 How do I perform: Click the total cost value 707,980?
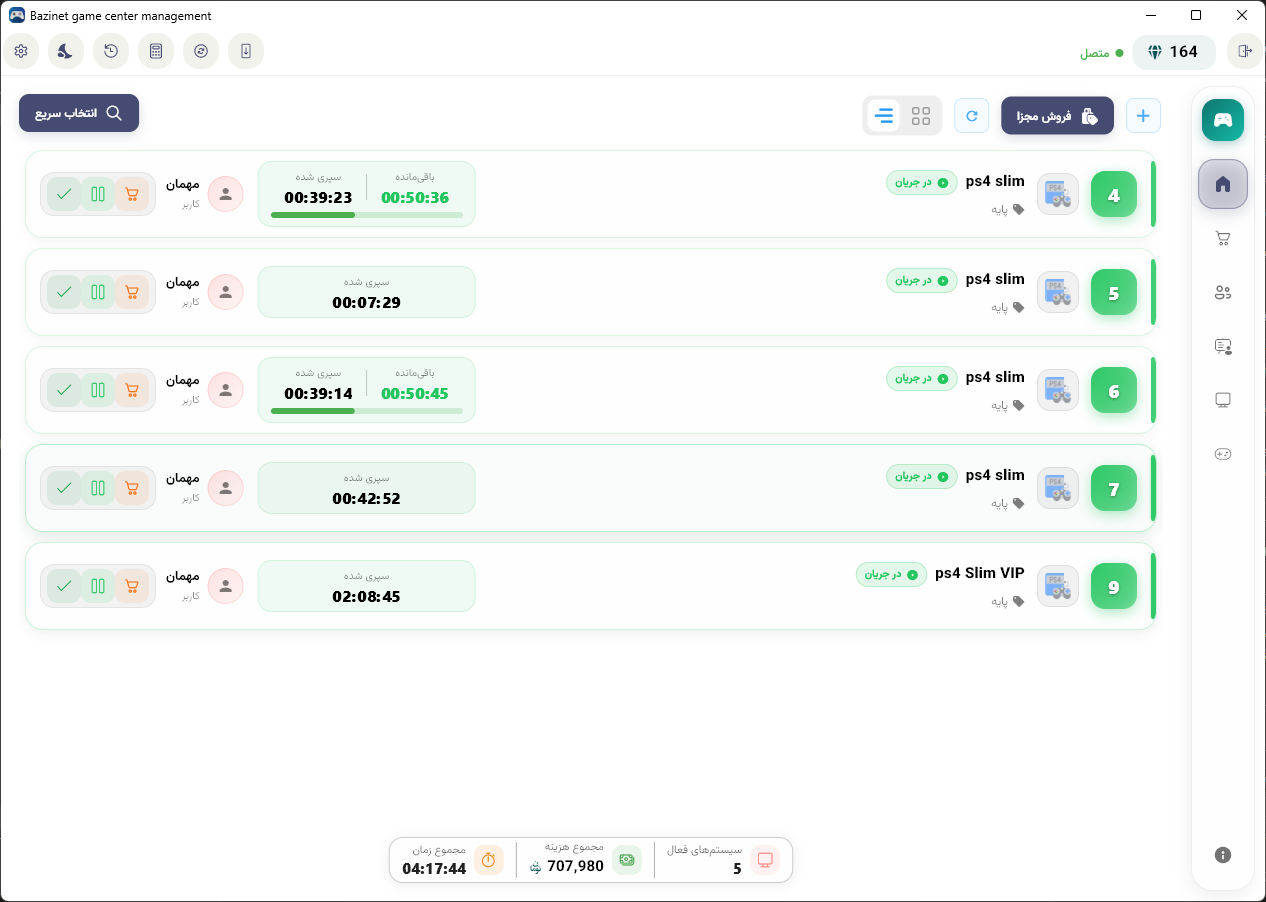coord(576,866)
